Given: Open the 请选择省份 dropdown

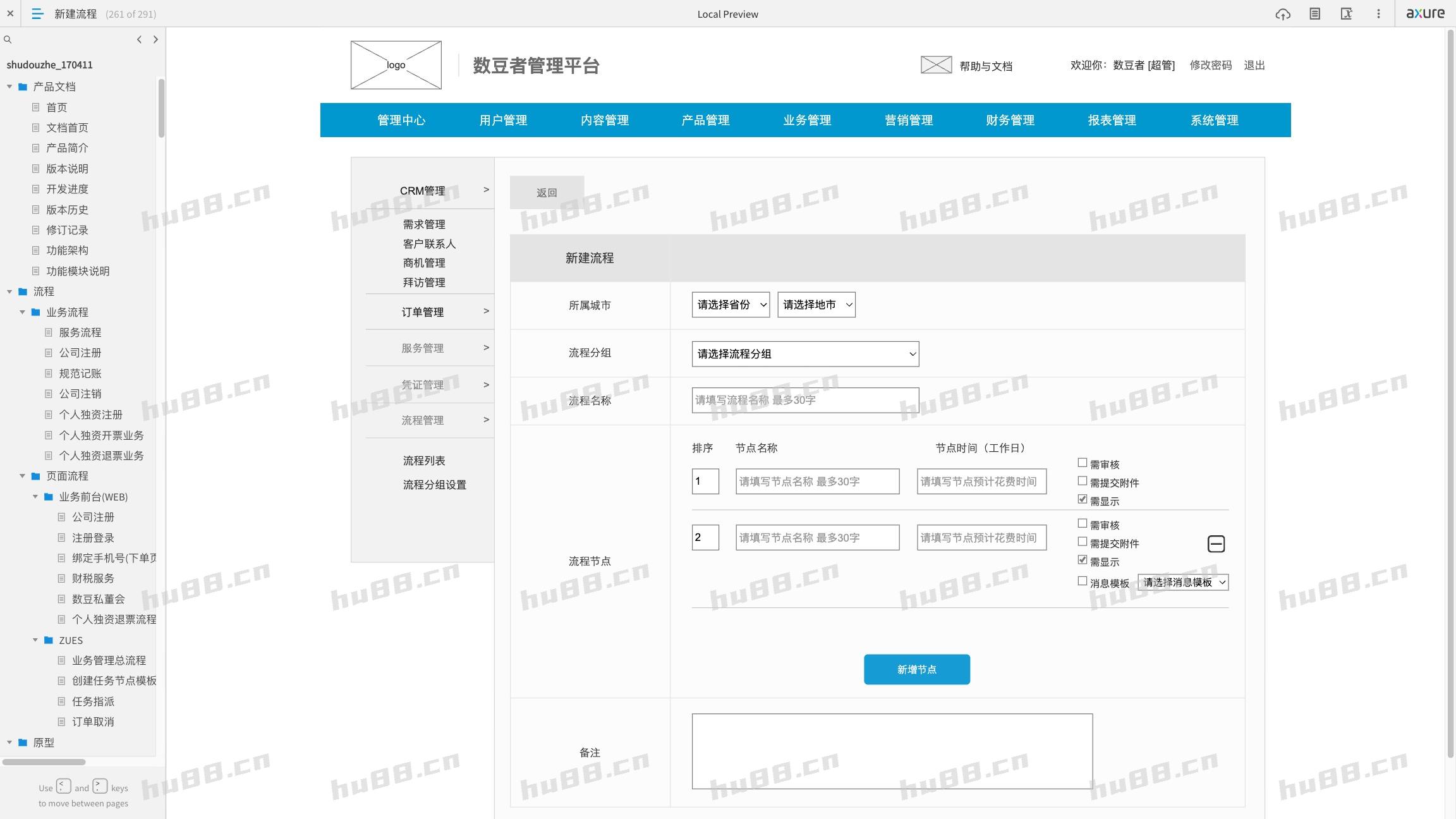Looking at the screenshot, I should [x=731, y=305].
